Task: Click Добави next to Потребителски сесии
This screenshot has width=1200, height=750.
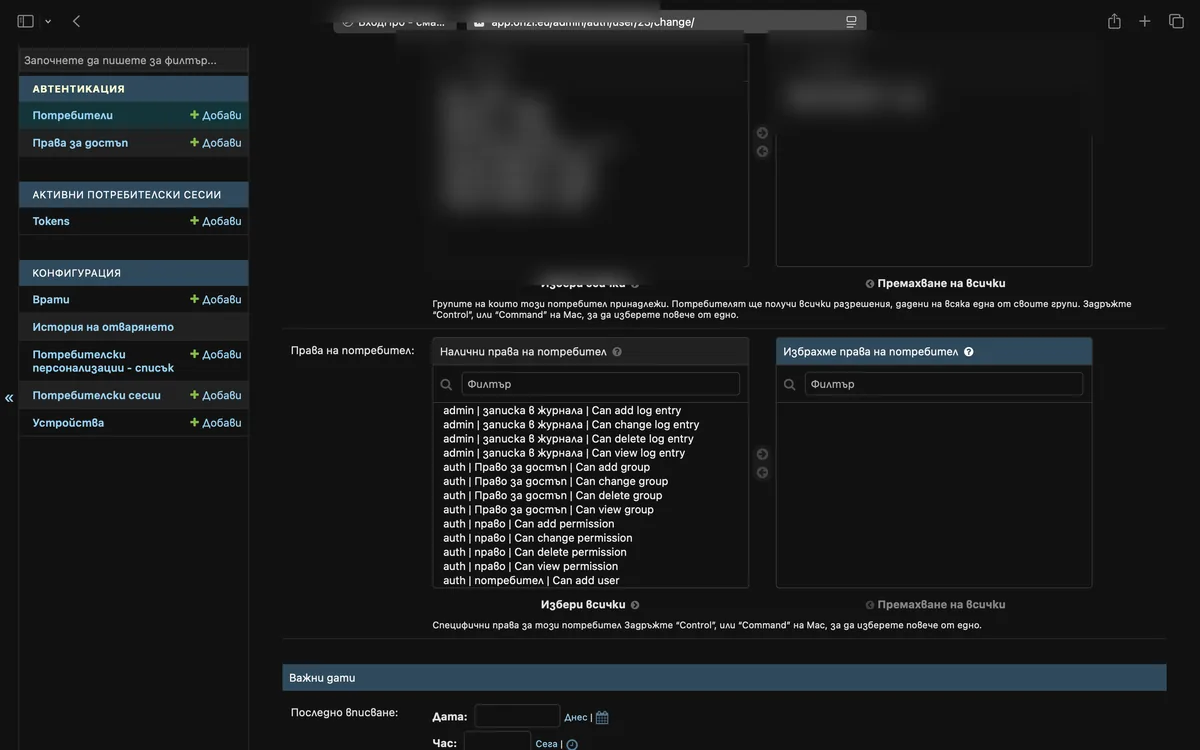Action: tap(216, 395)
